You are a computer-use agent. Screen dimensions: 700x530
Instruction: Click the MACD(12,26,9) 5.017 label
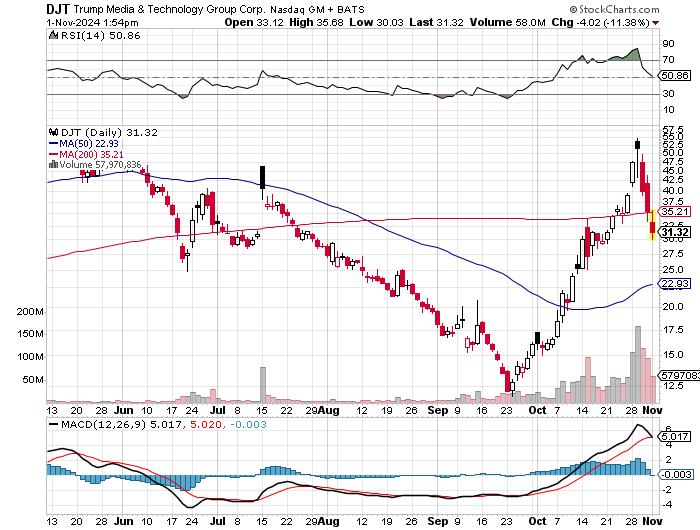[115, 424]
